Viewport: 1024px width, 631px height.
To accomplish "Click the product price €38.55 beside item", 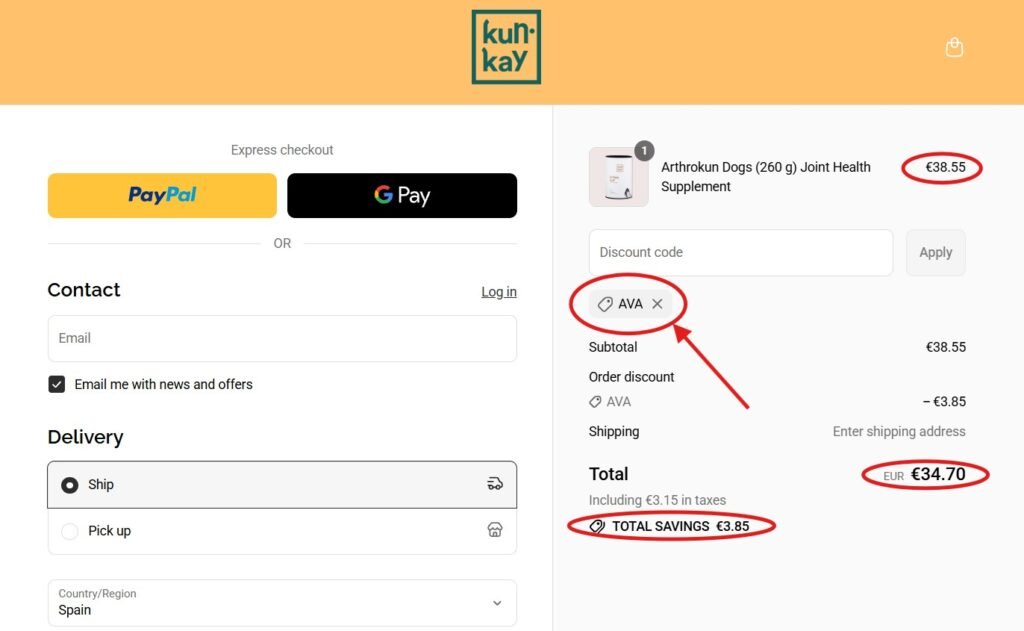I will [945, 167].
